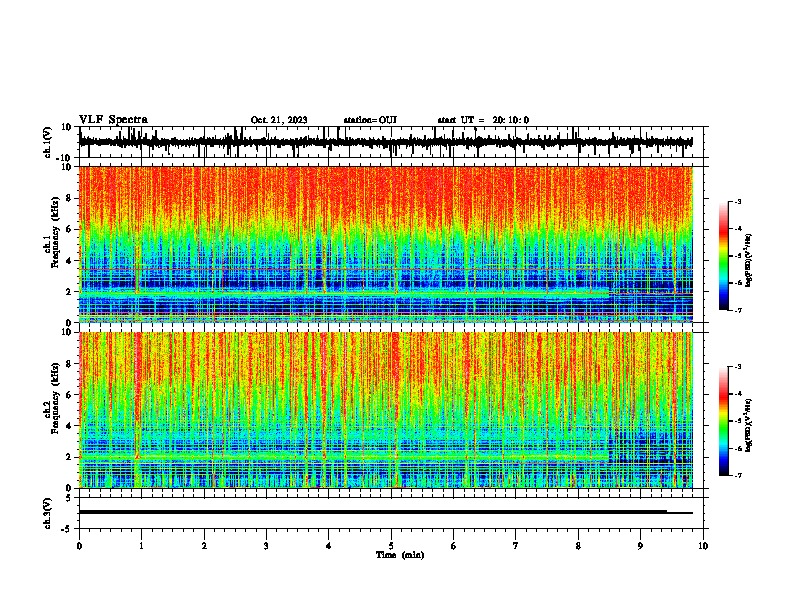Click the ch.2 colorbar log(PSD) unit label
The width and height of the screenshot is (792, 612).
748,426
